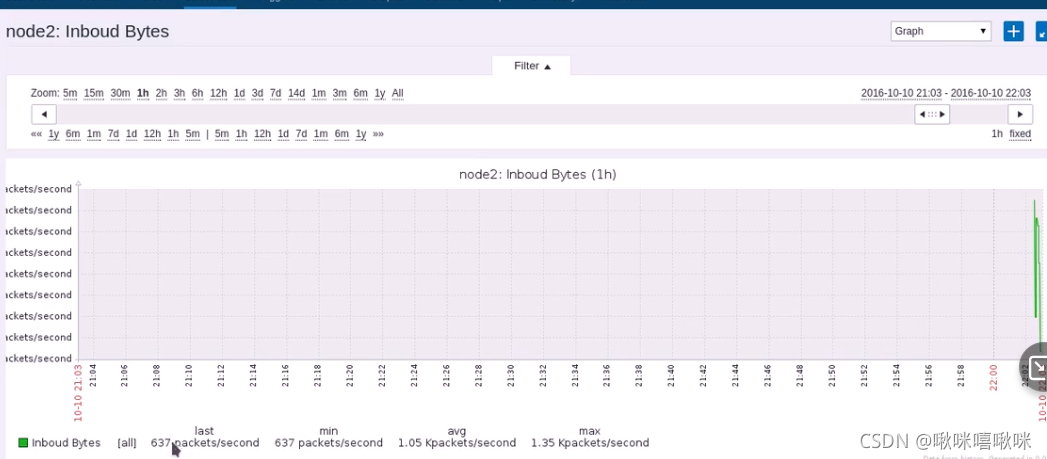
Task: Move back 6m using backward navigation link
Action: (73, 134)
